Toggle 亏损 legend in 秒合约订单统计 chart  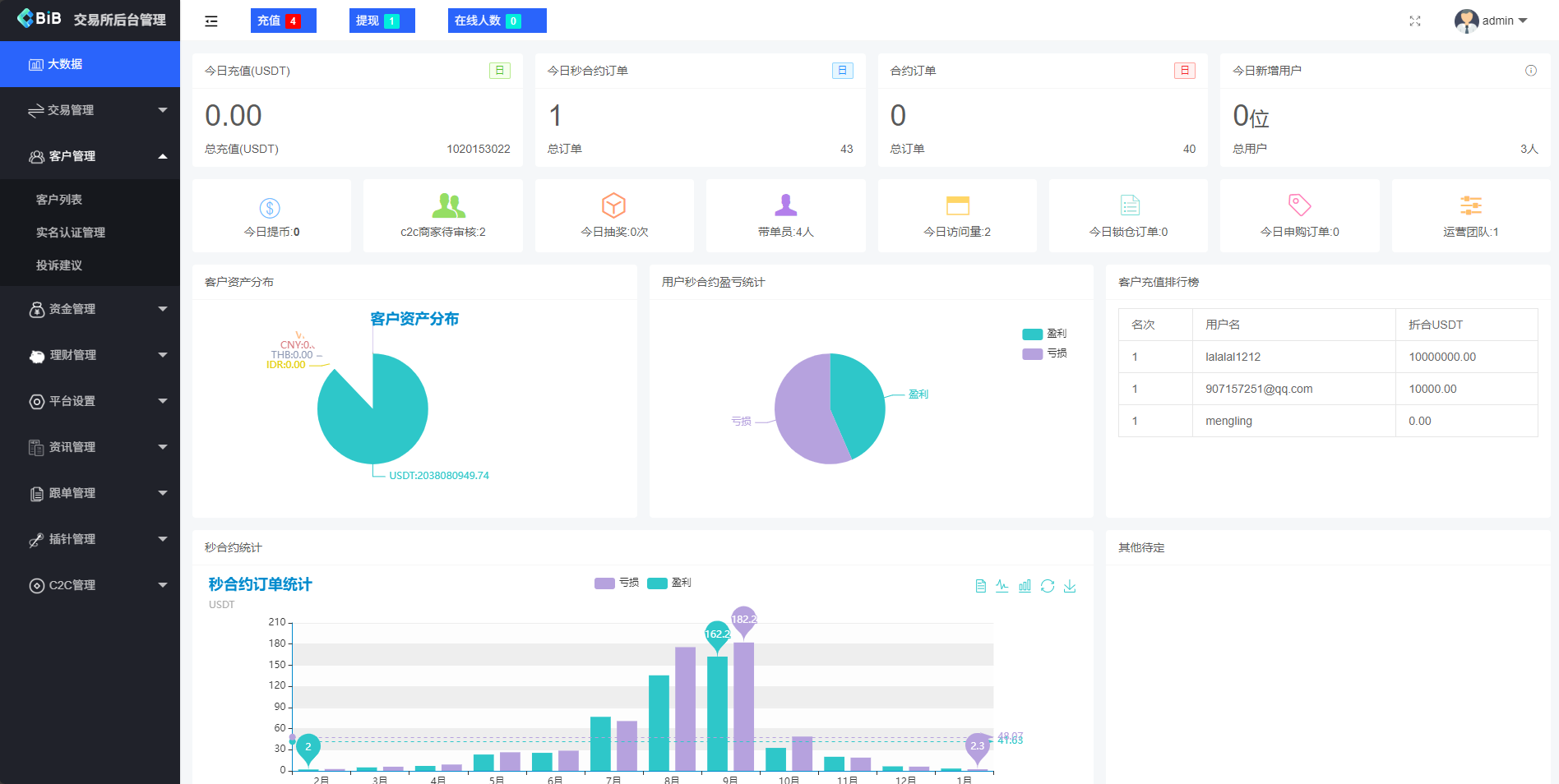617,583
